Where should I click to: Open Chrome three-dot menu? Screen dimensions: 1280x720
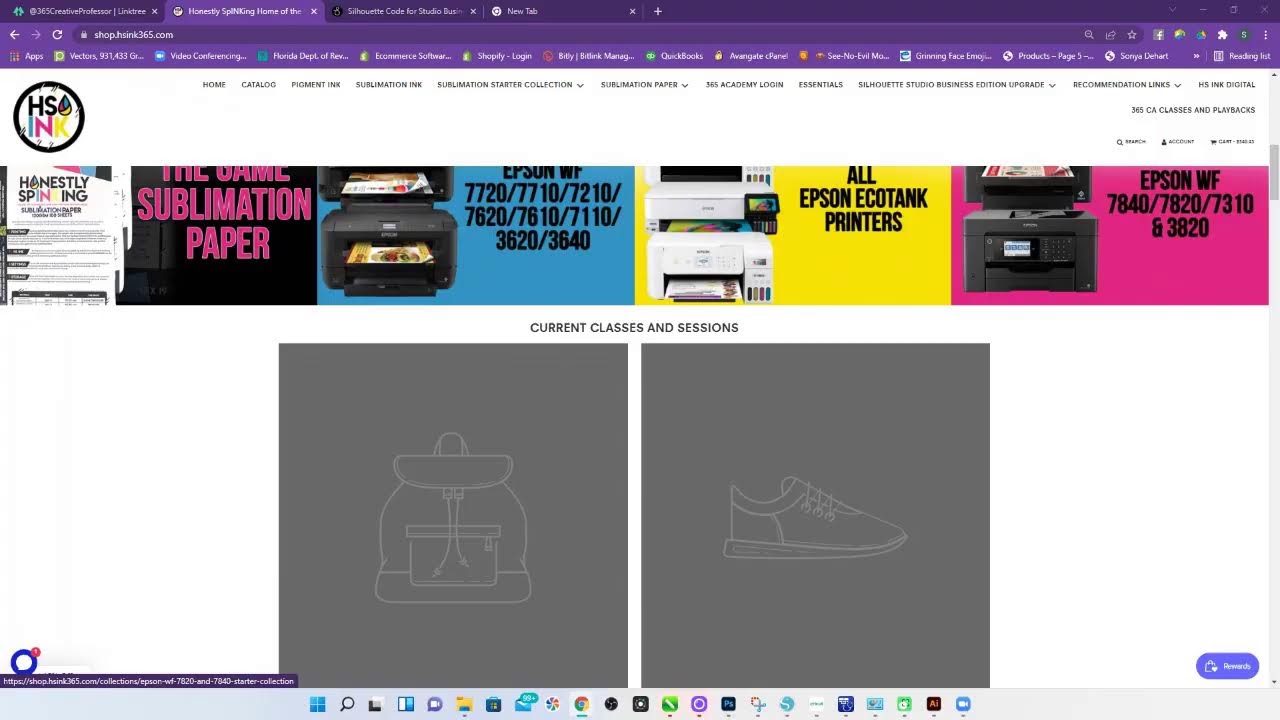(x=1265, y=34)
